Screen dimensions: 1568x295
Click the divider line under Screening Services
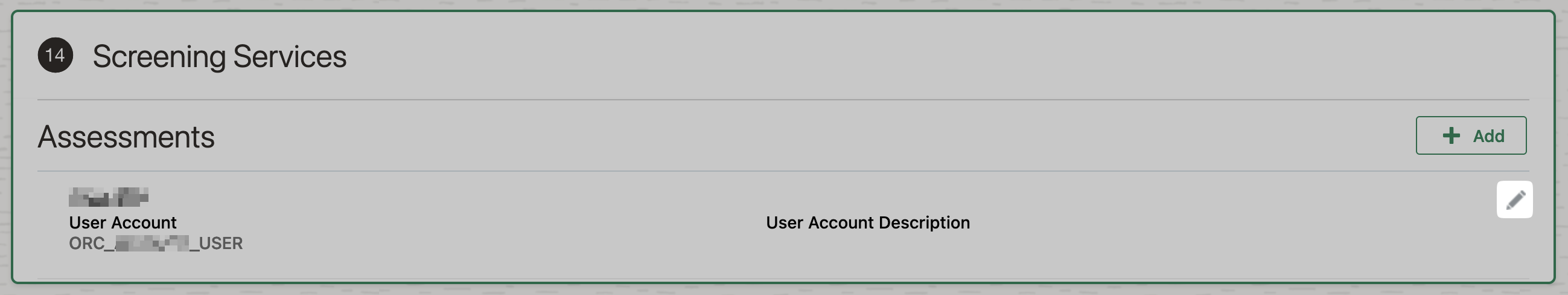pos(783,99)
